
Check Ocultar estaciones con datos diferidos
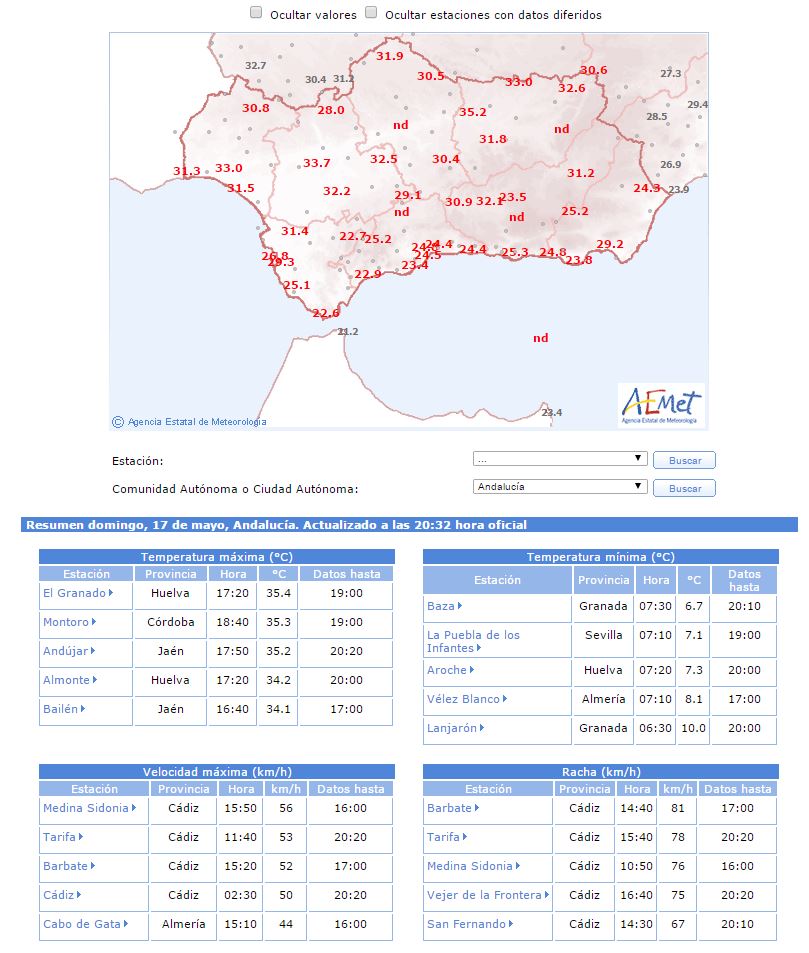pyautogui.click(x=371, y=13)
